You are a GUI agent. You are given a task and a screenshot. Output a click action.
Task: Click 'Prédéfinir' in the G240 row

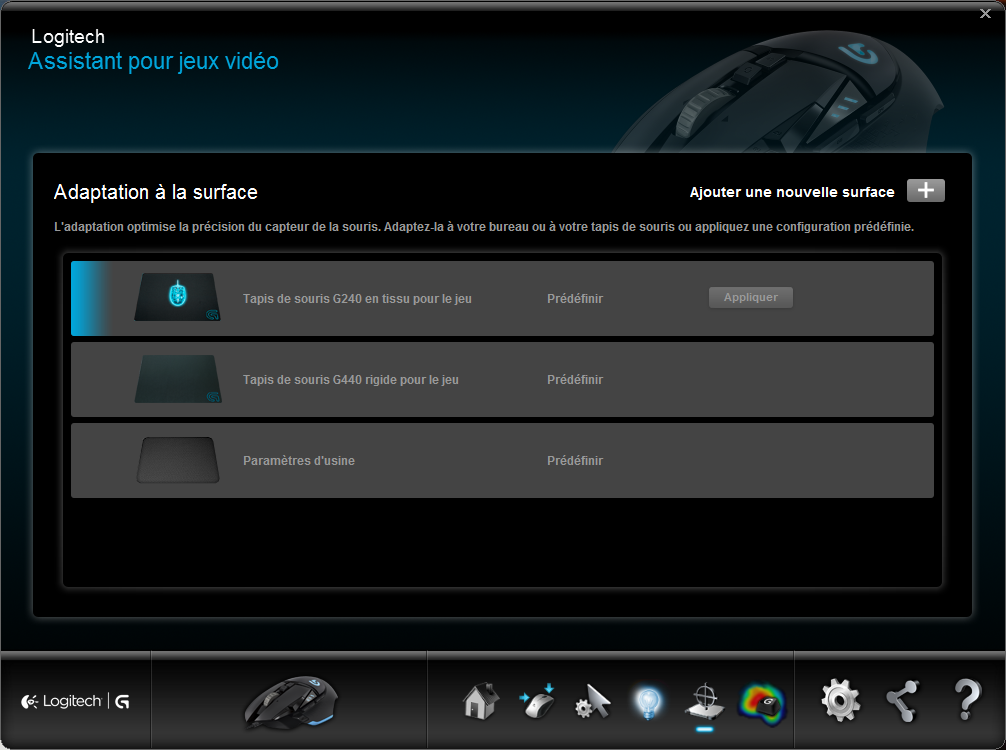pos(575,298)
